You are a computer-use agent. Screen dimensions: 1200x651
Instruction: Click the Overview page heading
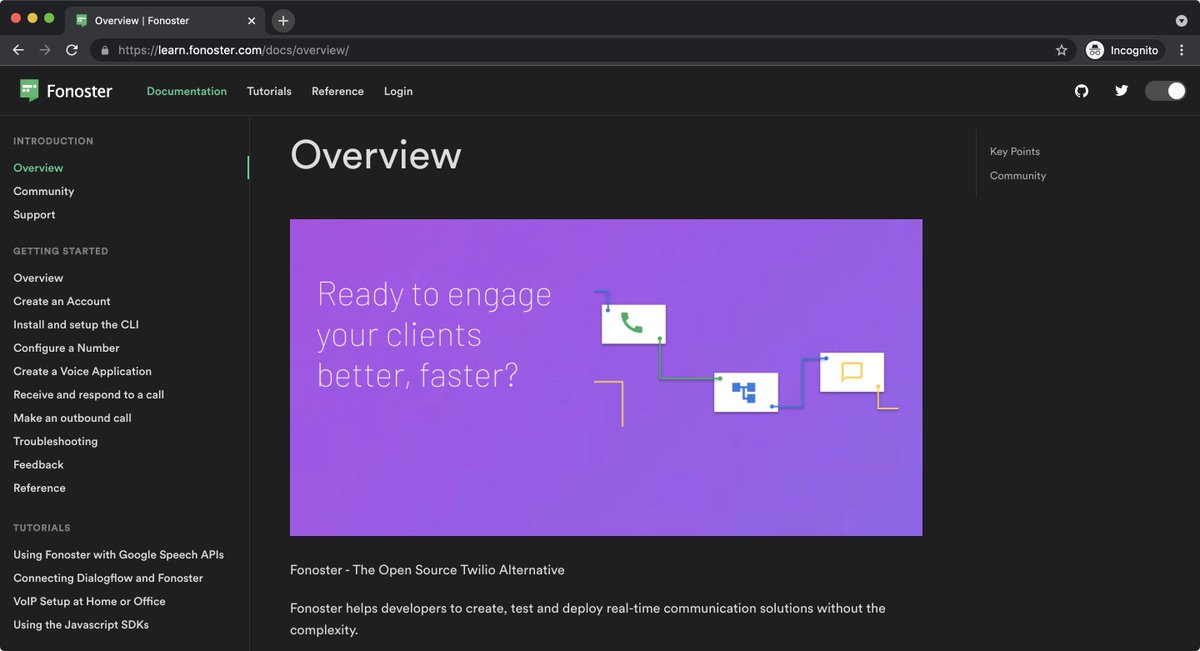pos(376,155)
